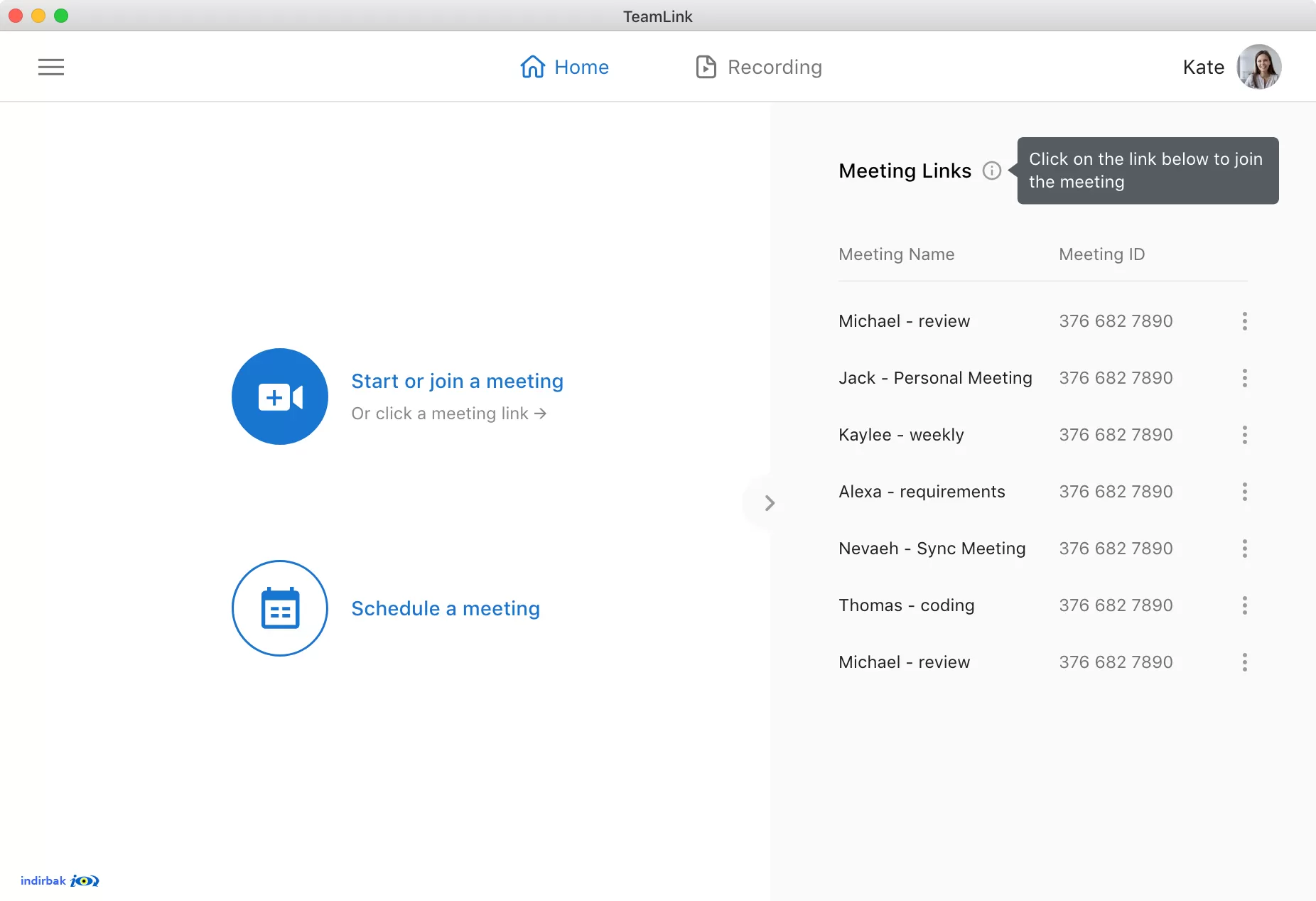
Task: Click the username Kate
Action: coord(1203,67)
